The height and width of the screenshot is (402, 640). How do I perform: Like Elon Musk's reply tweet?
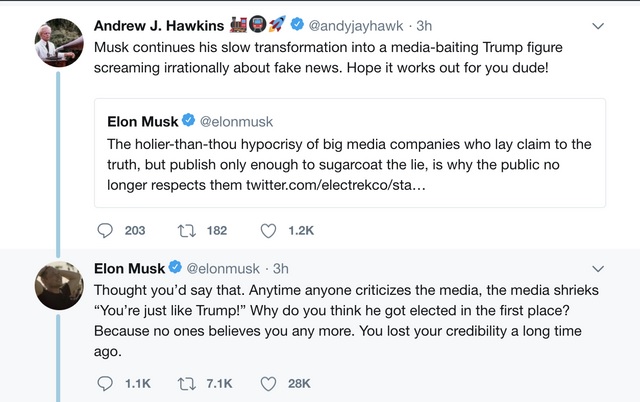pyautogui.click(x=268, y=384)
